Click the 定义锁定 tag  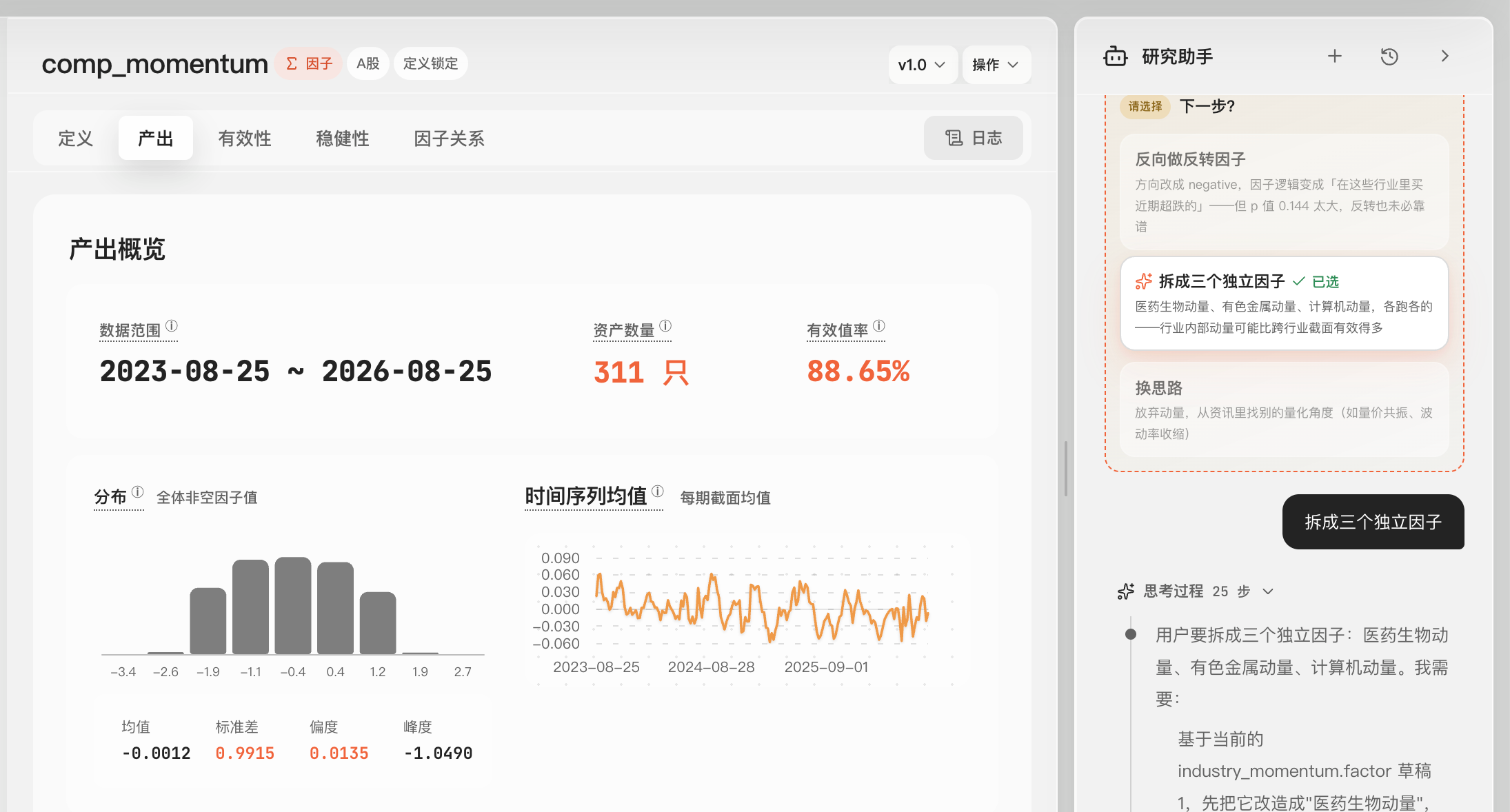click(x=431, y=63)
